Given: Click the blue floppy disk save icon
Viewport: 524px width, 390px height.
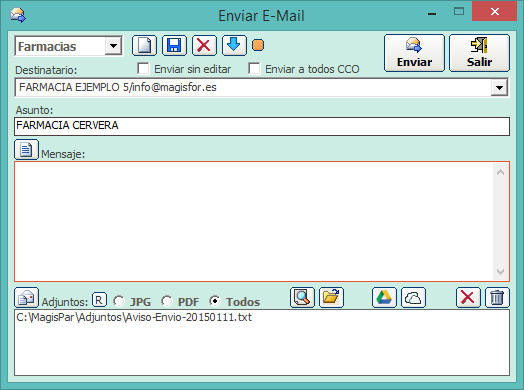Looking at the screenshot, I should [174, 45].
